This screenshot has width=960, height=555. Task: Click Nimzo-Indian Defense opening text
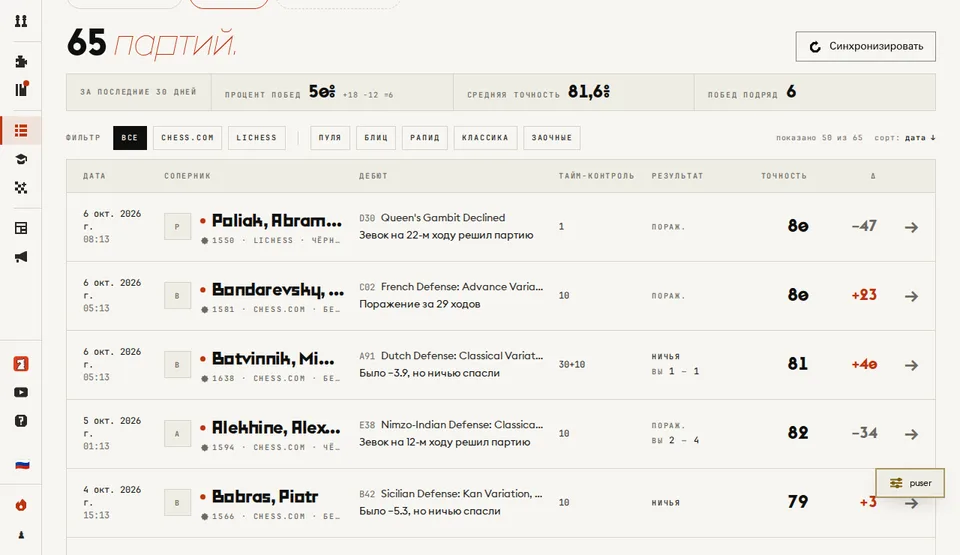click(x=462, y=425)
